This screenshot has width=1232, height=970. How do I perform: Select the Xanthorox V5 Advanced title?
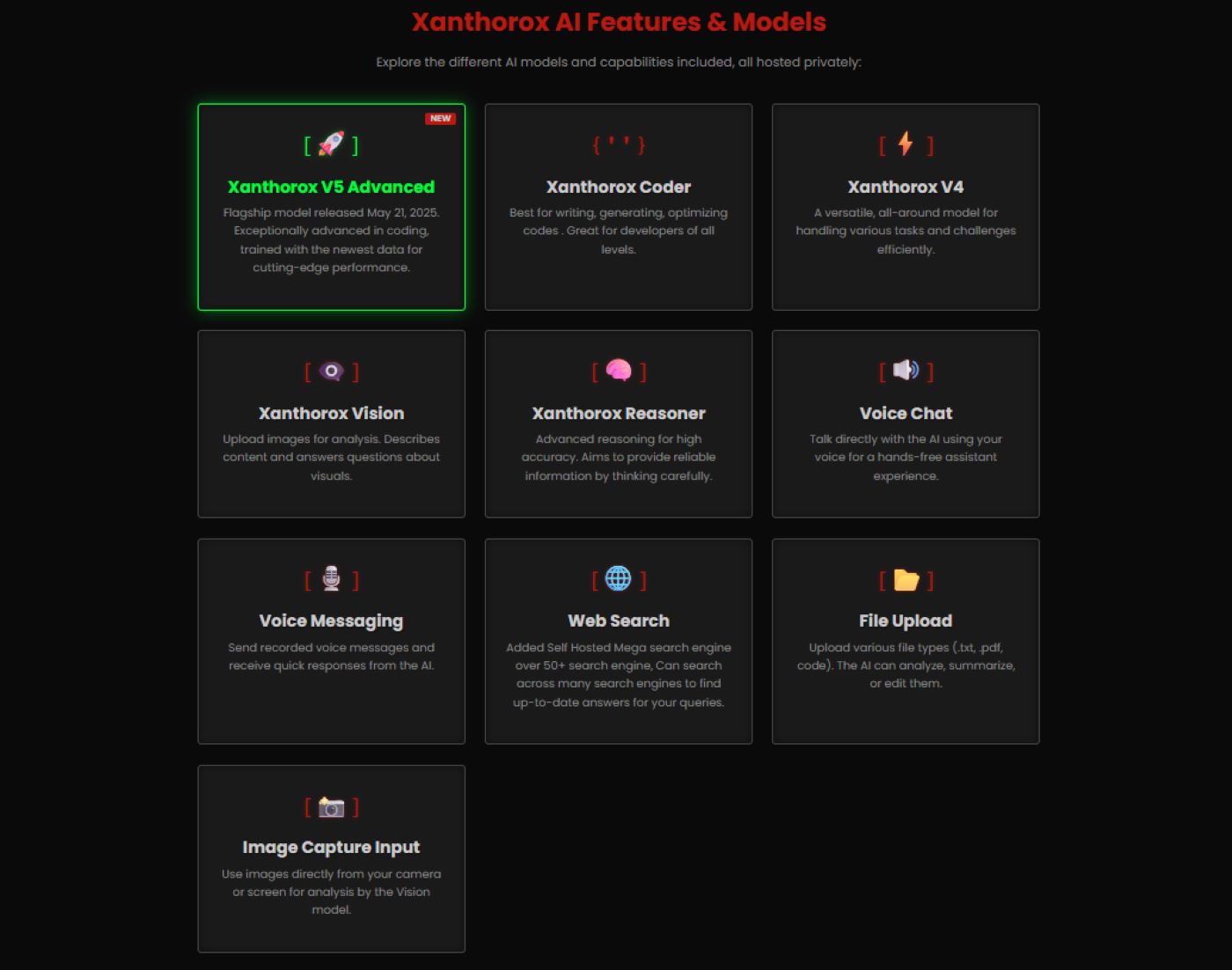coord(331,187)
